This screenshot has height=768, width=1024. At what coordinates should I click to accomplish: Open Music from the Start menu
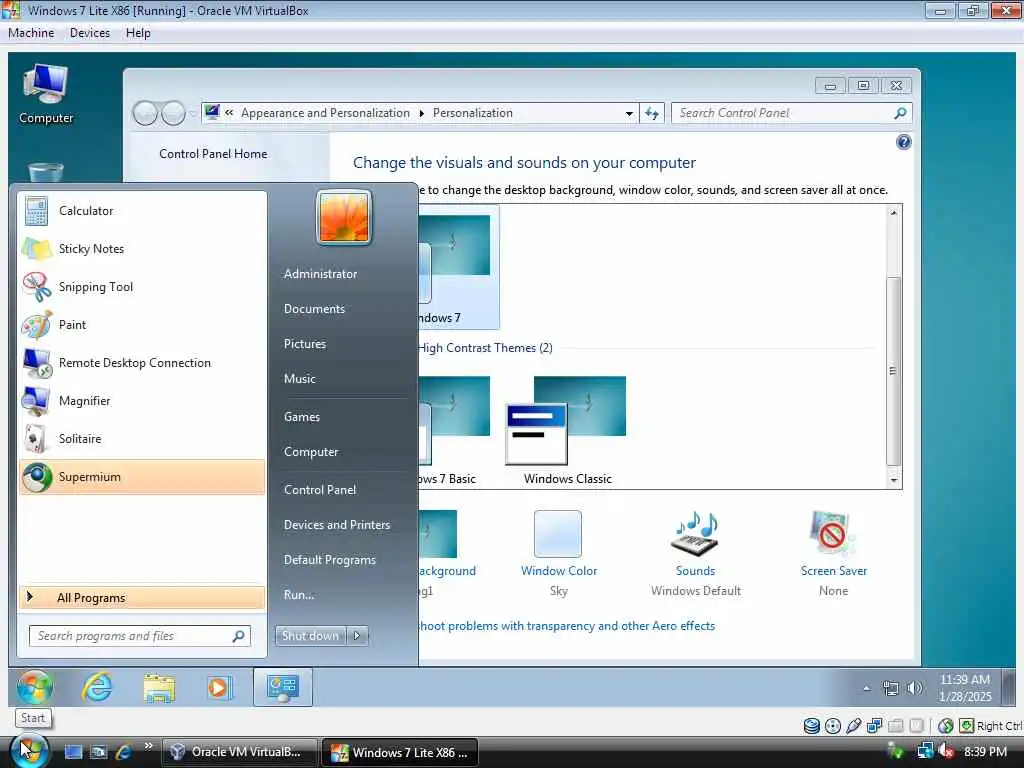click(300, 379)
